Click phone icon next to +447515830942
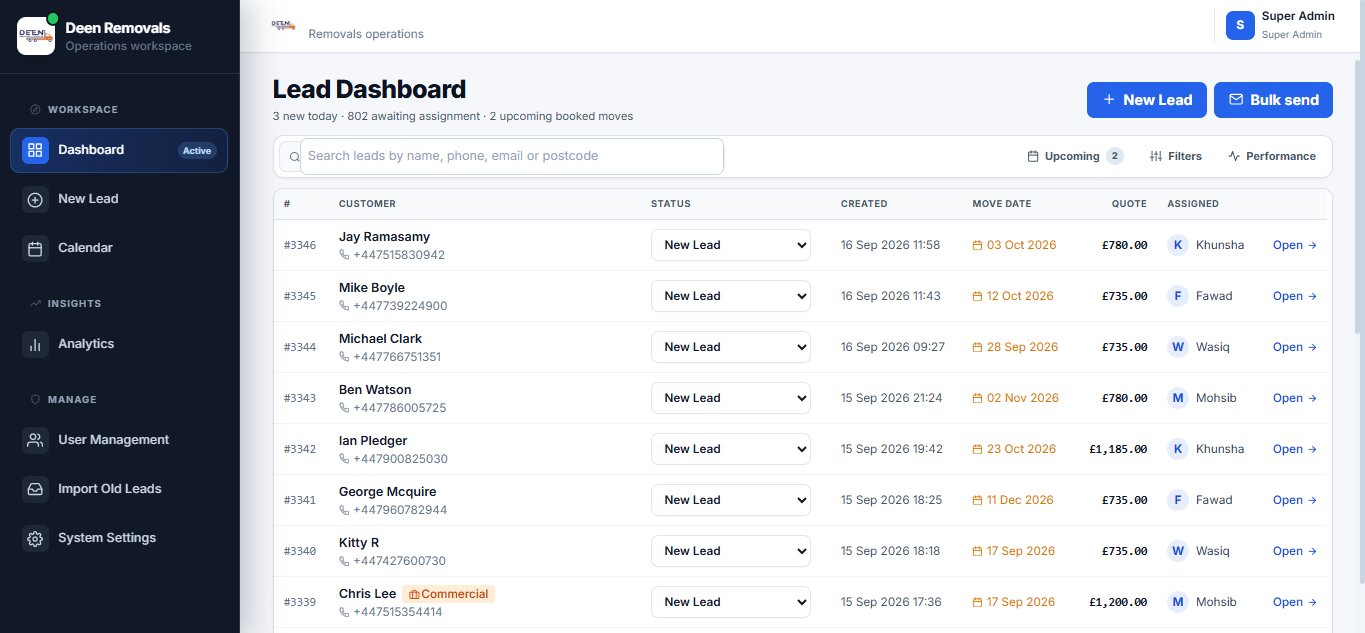Screen dimensions: 1365x633 tap(344, 255)
